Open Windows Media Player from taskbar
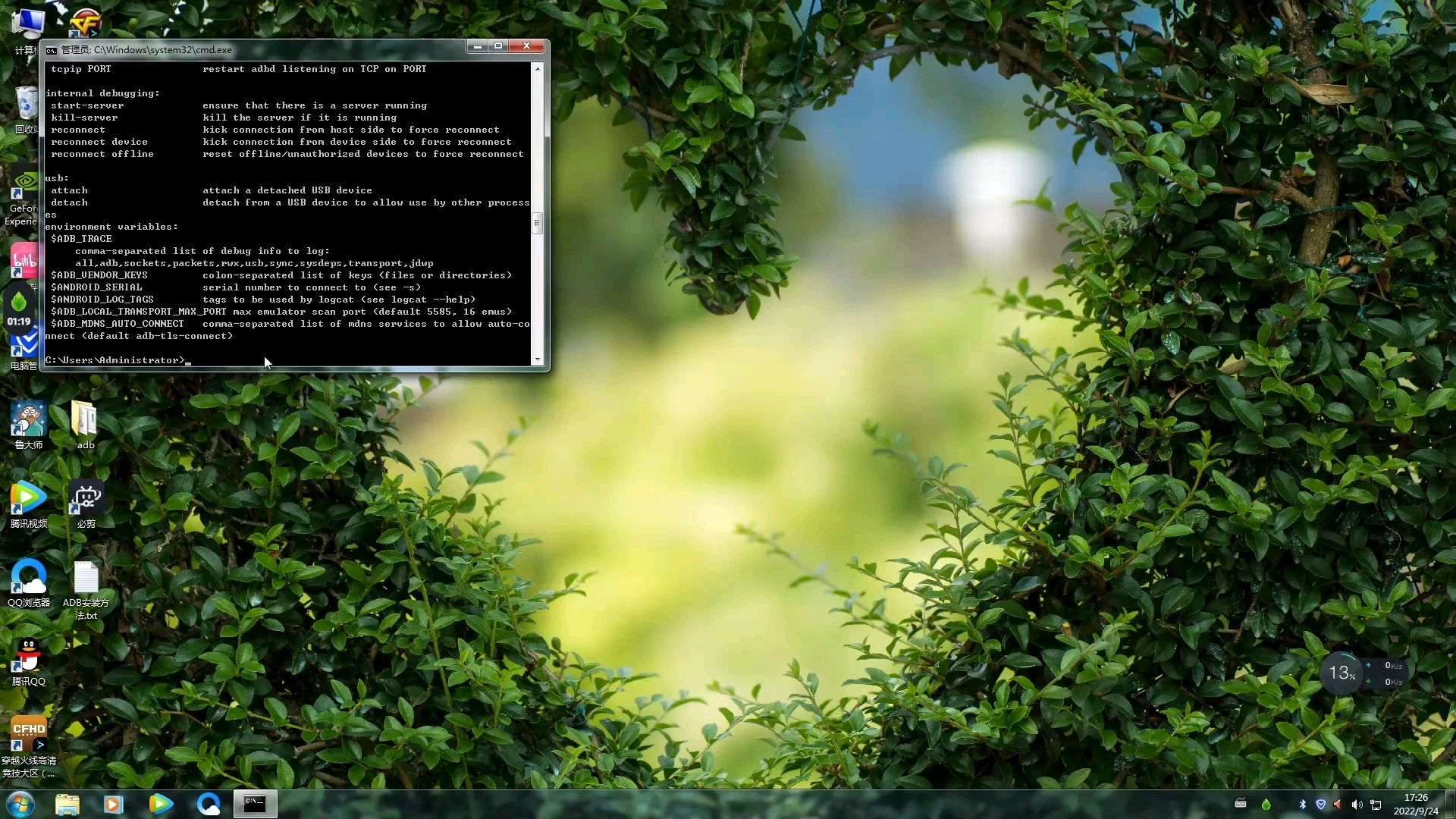This screenshot has width=1456, height=819. pyautogui.click(x=113, y=804)
